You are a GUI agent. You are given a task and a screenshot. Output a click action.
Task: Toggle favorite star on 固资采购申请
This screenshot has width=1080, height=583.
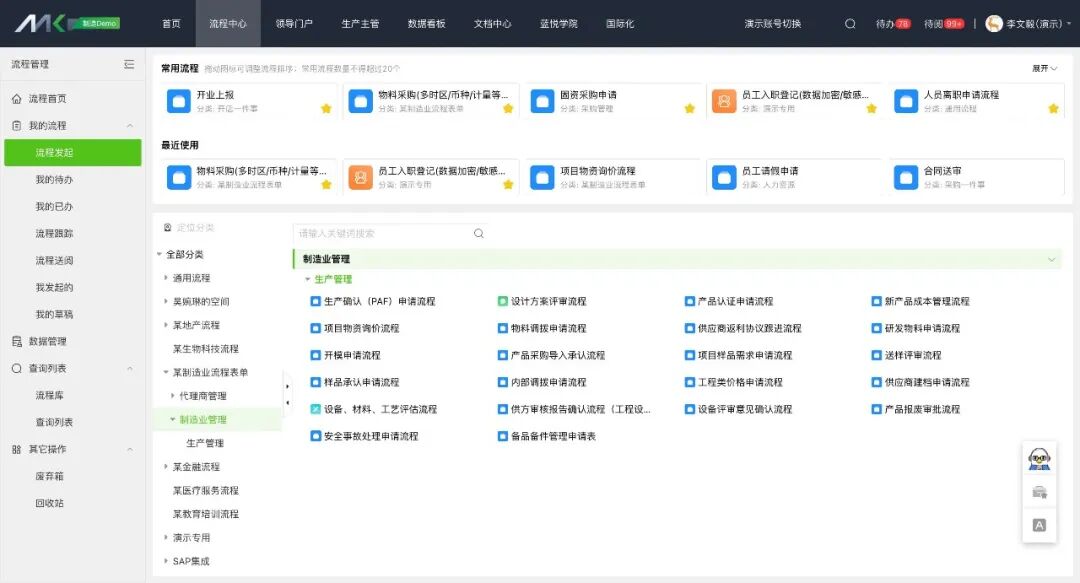[x=689, y=108]
